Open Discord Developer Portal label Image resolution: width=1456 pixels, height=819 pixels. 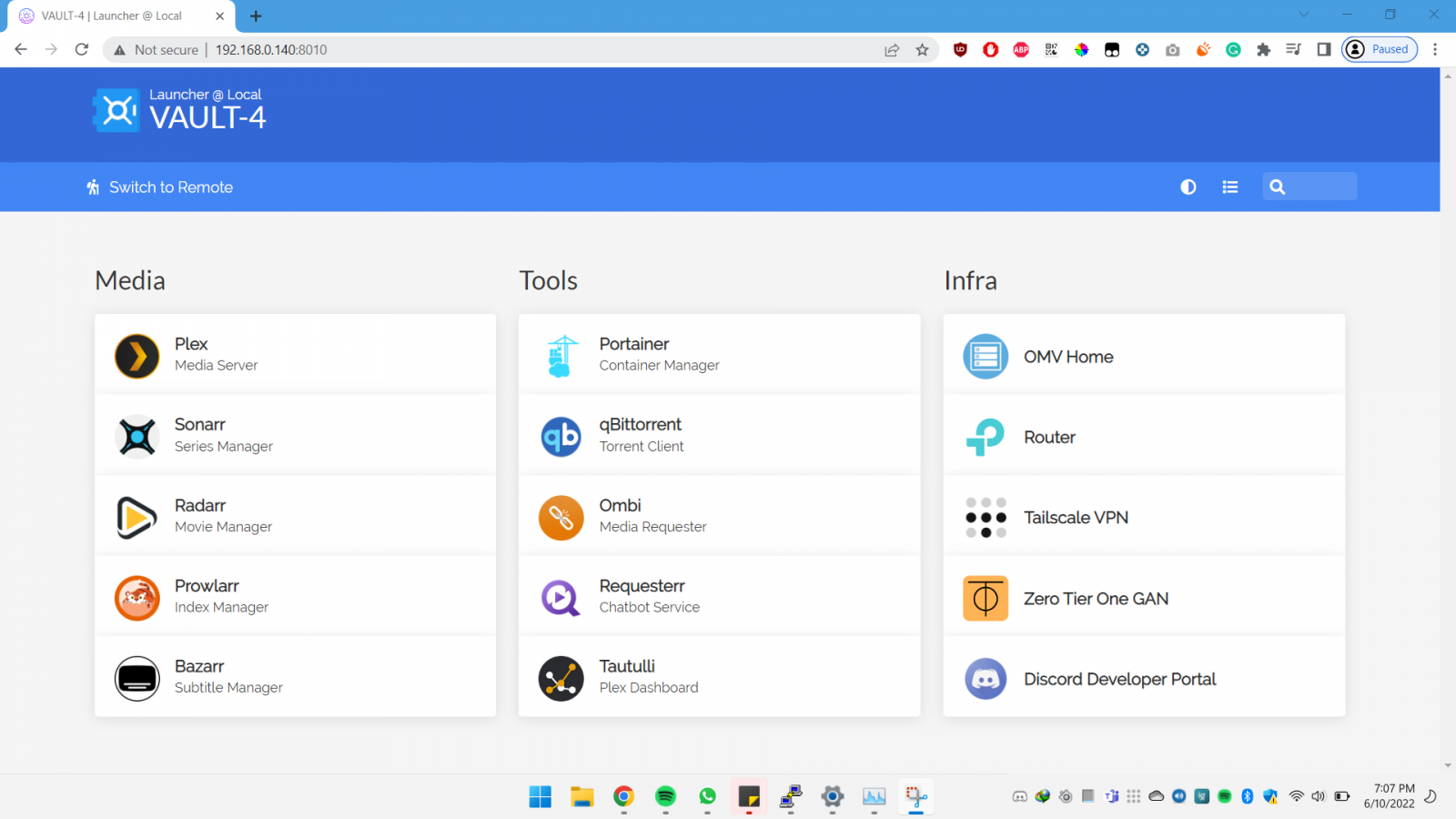click(1119, 679)
